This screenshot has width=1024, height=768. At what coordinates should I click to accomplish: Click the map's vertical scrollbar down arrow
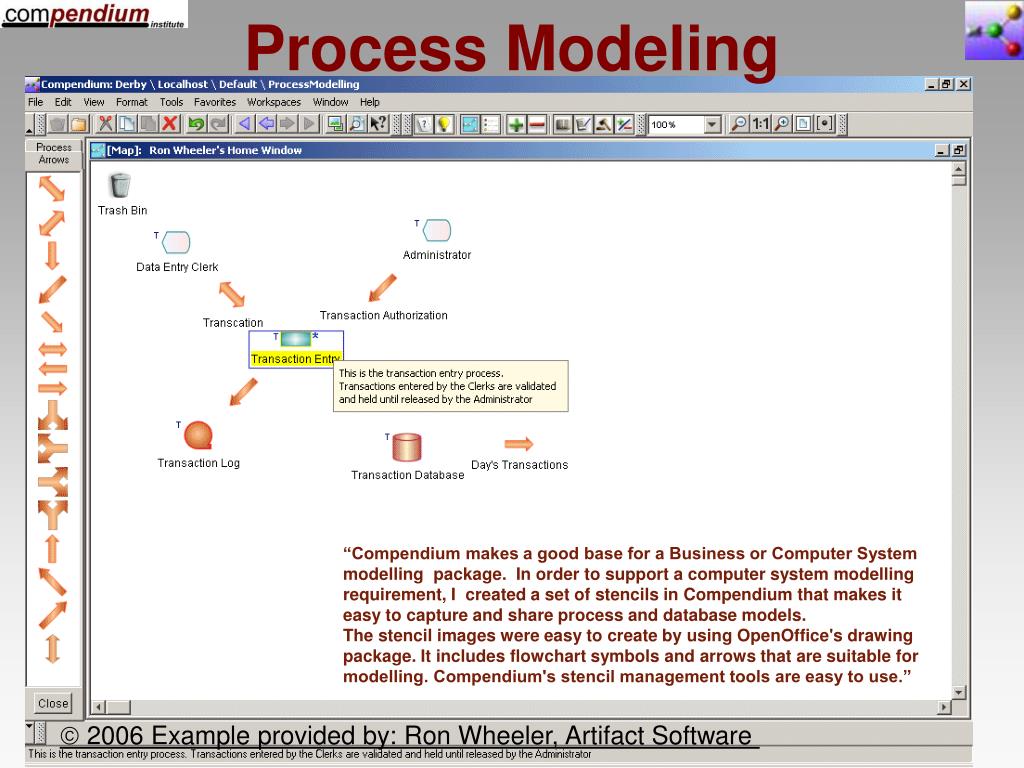pyautogui.click(x=959, y=692)
